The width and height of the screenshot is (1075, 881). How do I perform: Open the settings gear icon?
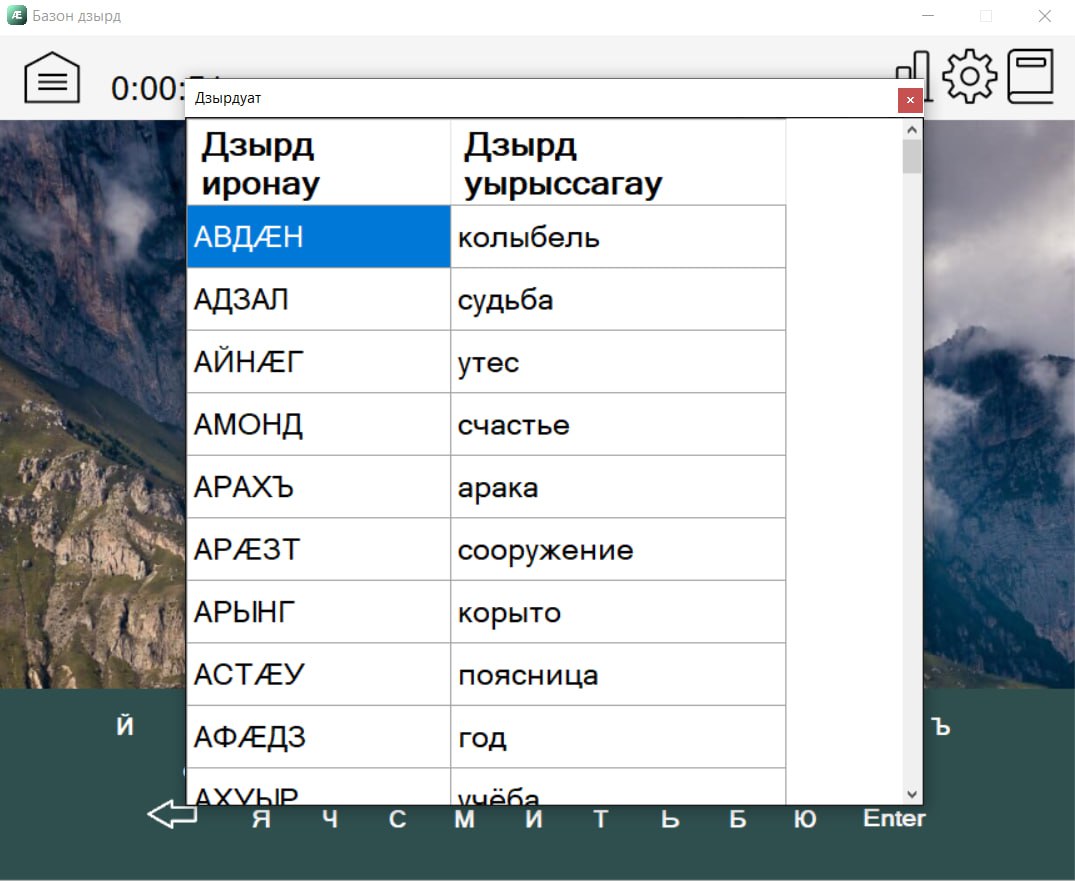click(969, 76)
